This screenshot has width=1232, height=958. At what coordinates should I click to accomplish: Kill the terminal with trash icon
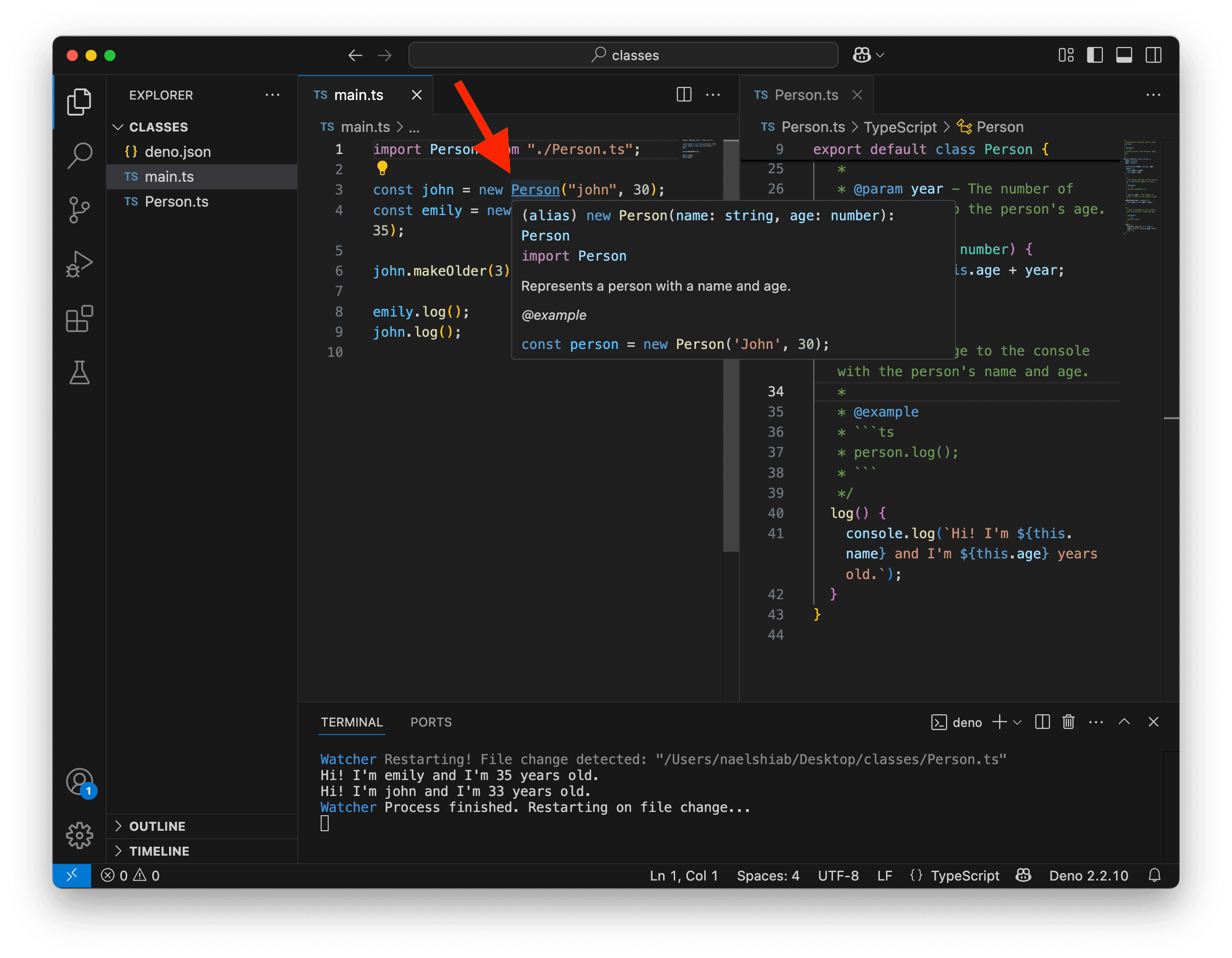pyautogui.click(x=1069, y=722)
